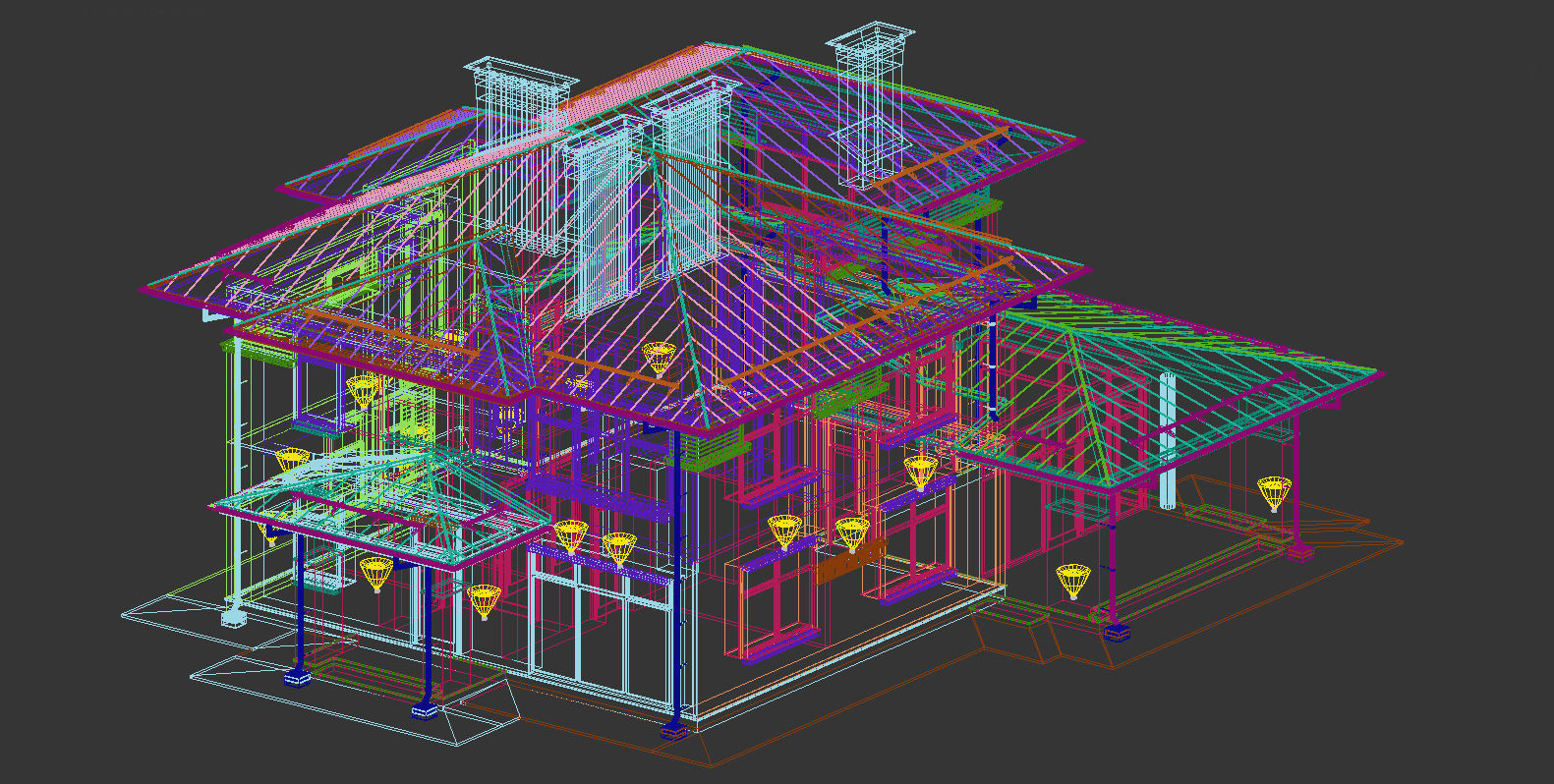Select the tall chimney on the rear-right roof
Viewport: 1554px width, 784px height.
point(870,105)
